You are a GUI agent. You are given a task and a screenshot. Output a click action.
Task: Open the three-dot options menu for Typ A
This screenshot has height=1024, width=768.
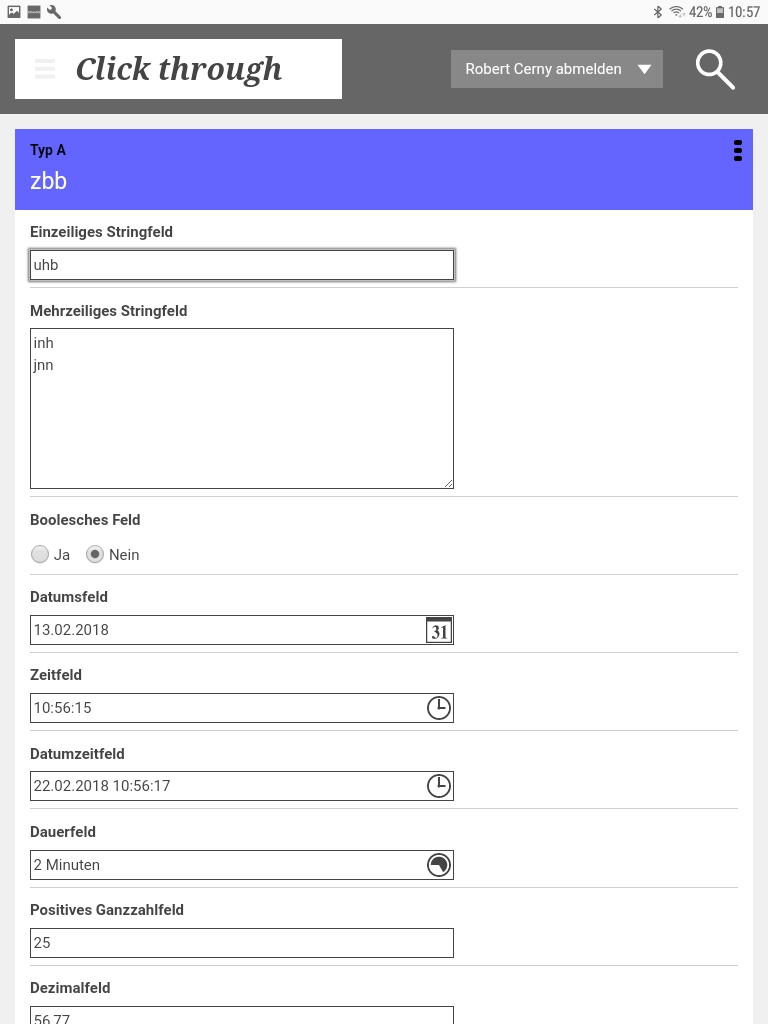tap(738, 151)
